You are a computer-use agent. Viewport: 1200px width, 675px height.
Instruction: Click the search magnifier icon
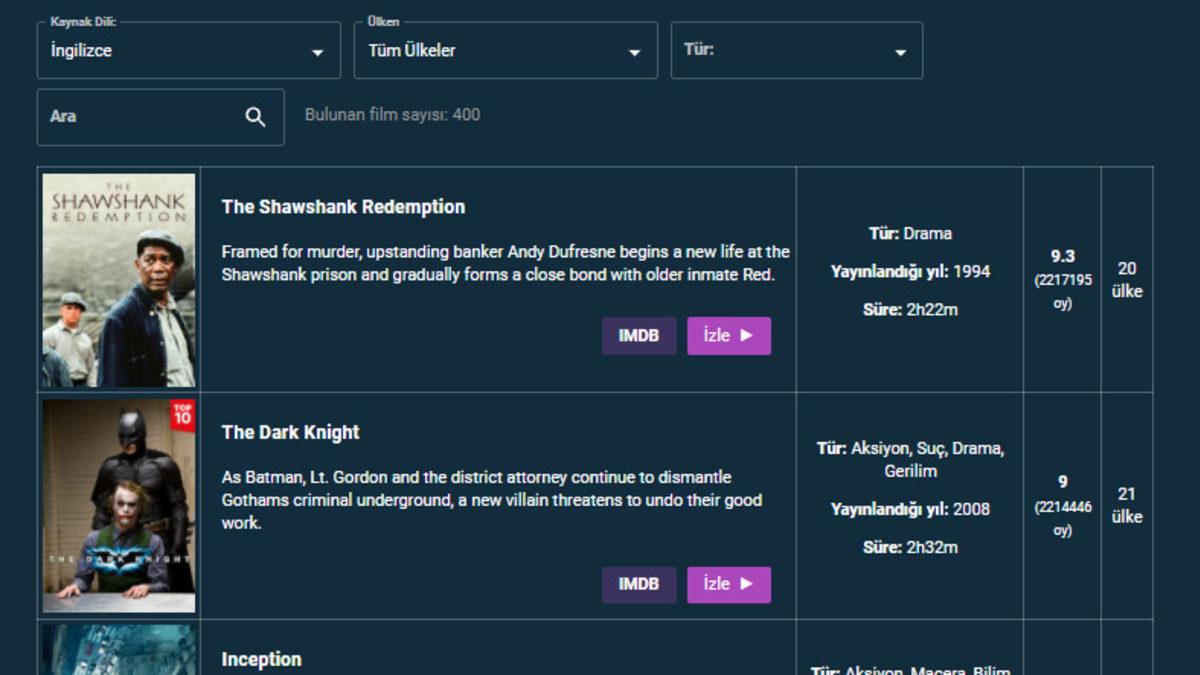tap(253, 116)
